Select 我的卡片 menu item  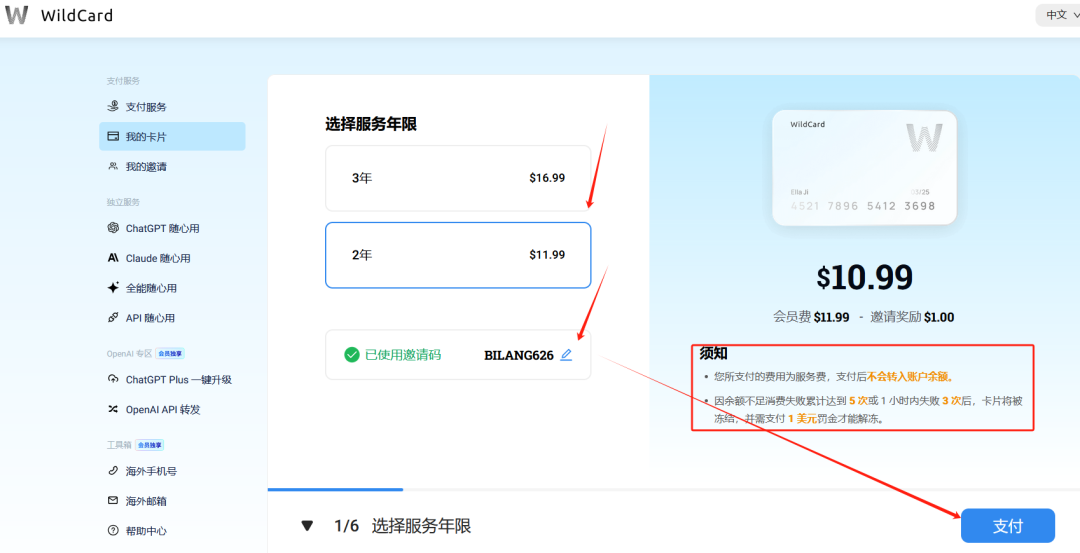[172, 136]
